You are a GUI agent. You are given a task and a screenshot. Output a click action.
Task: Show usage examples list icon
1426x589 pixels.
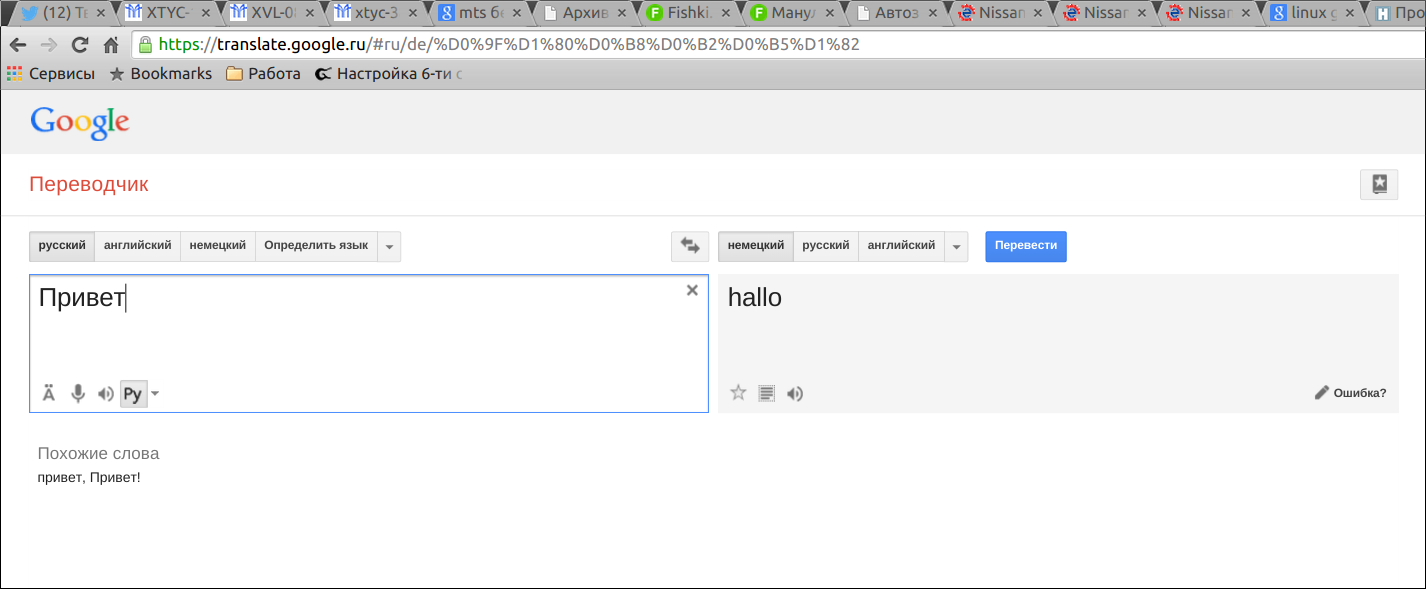[766, 393]
